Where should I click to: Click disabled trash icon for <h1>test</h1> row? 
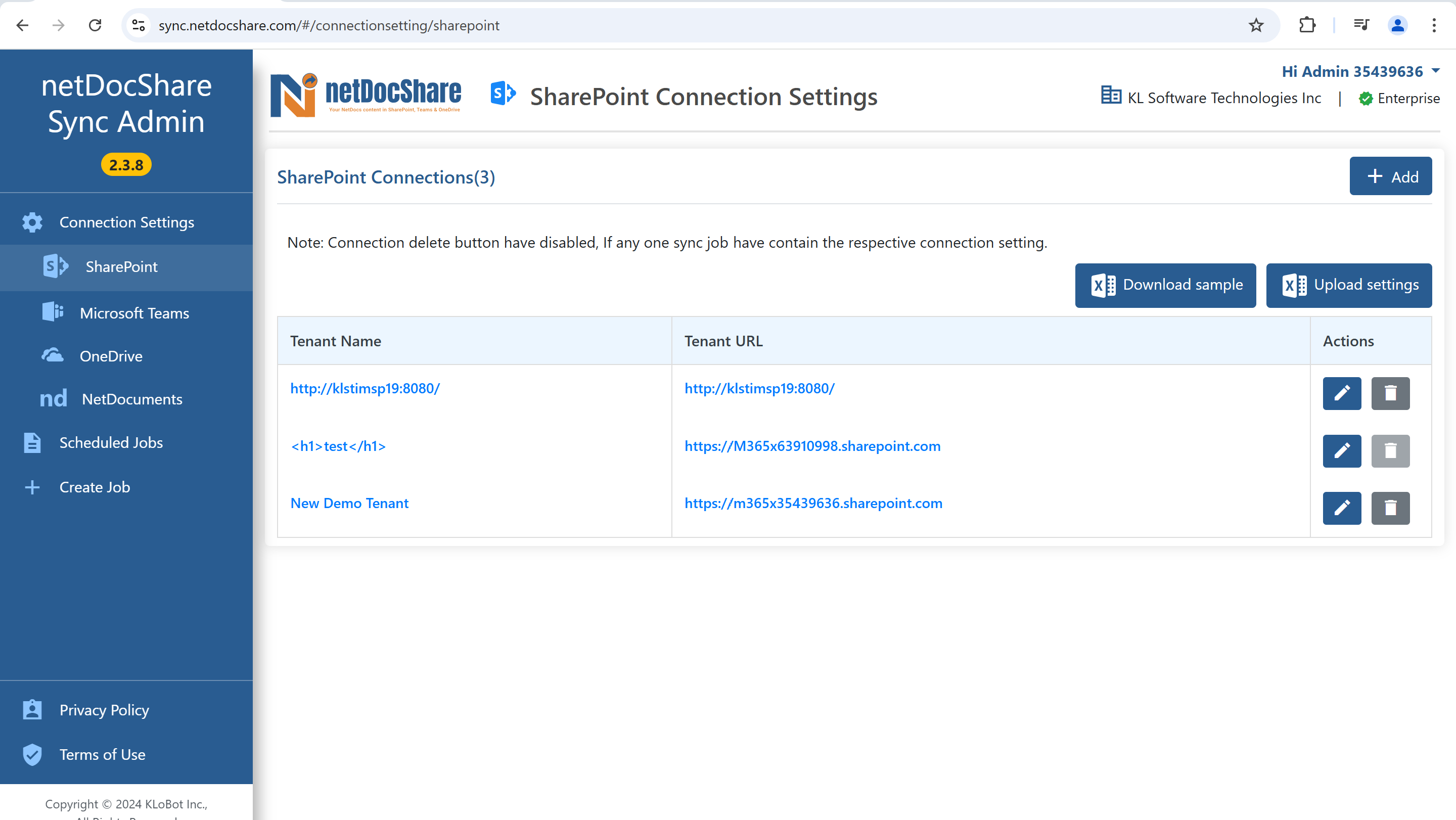click(1390, 451)
